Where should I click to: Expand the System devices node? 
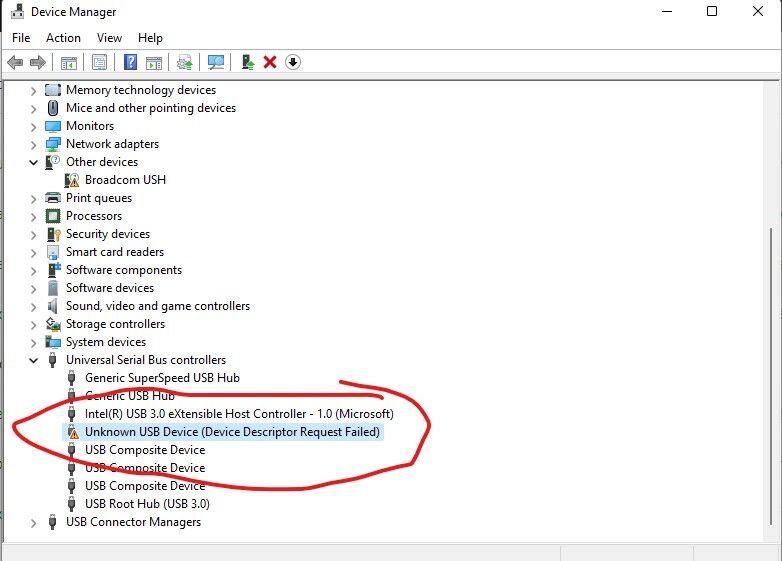pos(33,343)
